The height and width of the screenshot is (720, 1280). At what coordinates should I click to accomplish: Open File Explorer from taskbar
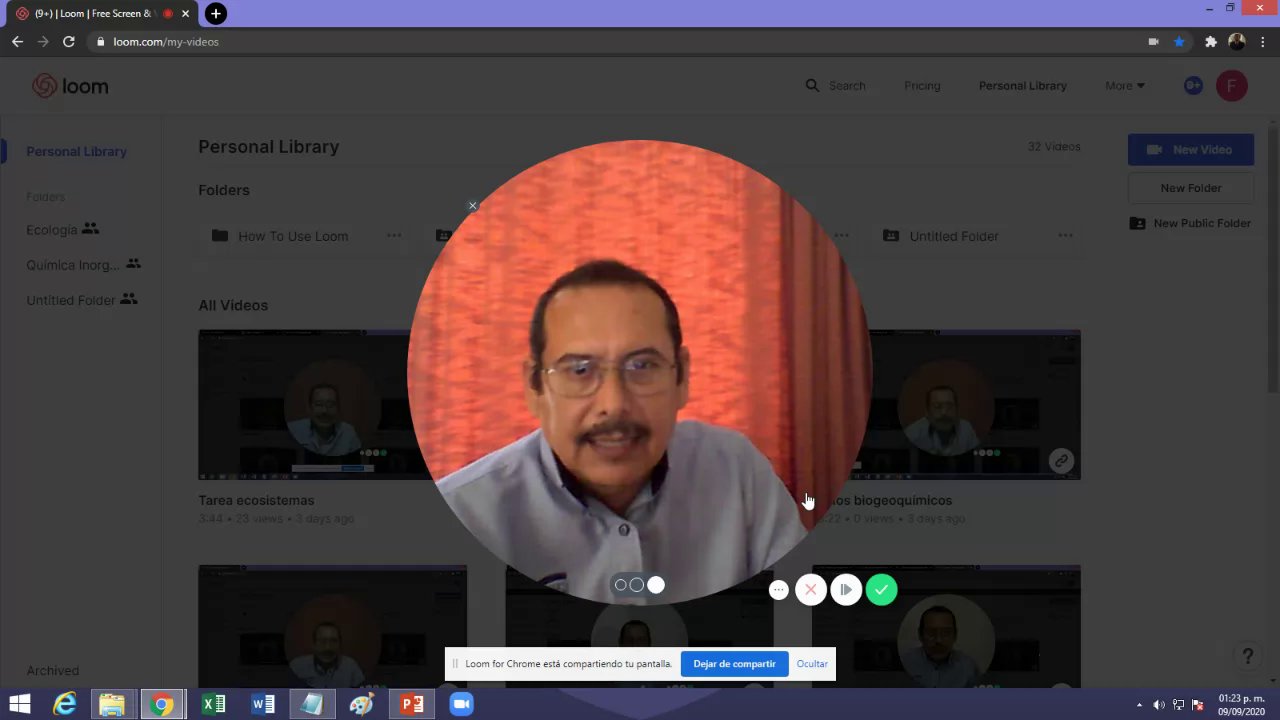[112, 704]
